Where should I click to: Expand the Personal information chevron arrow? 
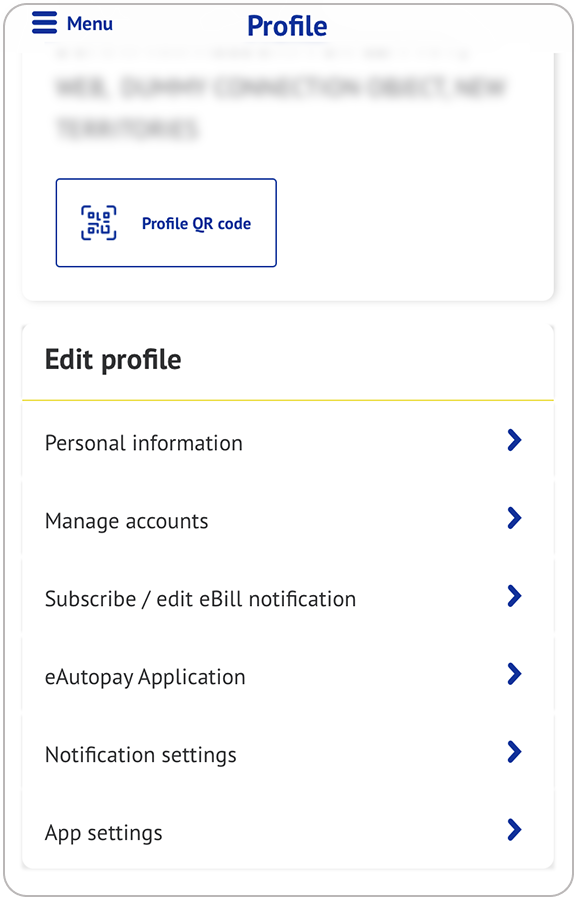pos(514,440)
